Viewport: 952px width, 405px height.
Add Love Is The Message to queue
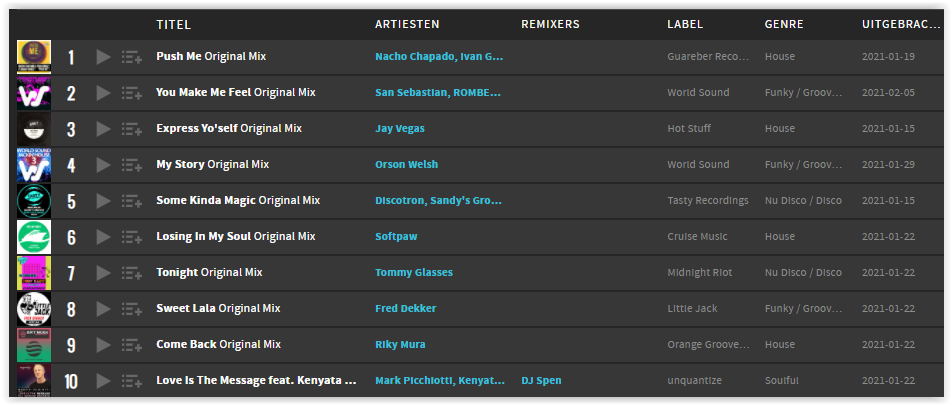point(132,381)
